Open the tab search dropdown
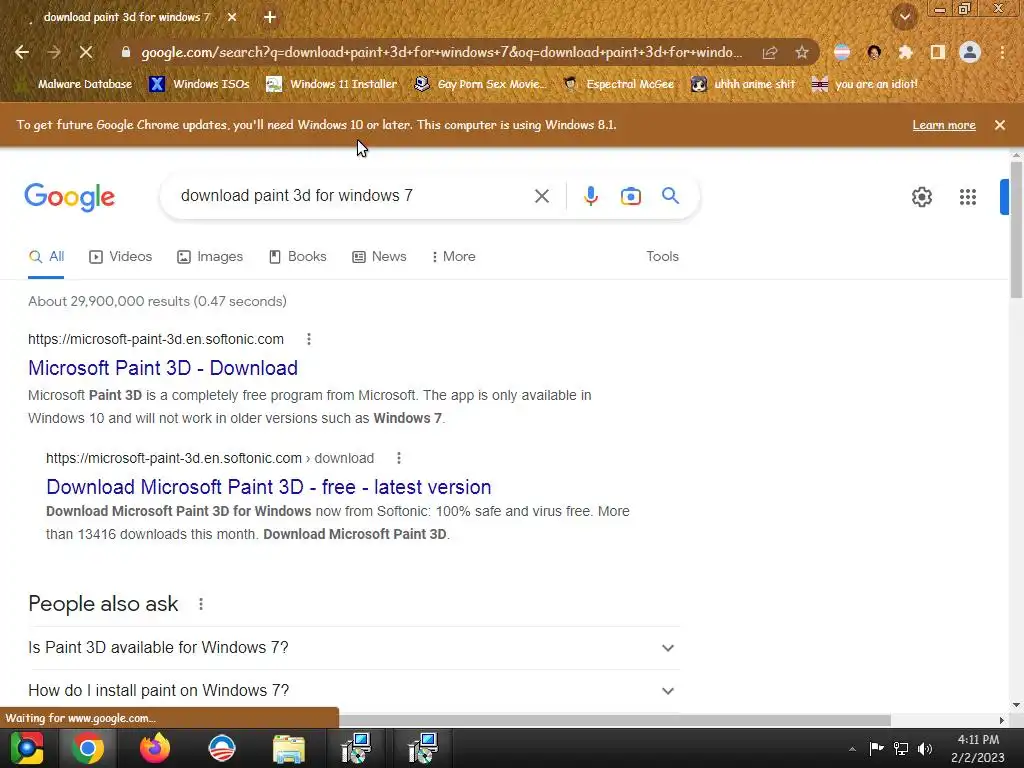Image resolution: width=1024 pixels, height=768 pixels. click(x=904, y=17)
